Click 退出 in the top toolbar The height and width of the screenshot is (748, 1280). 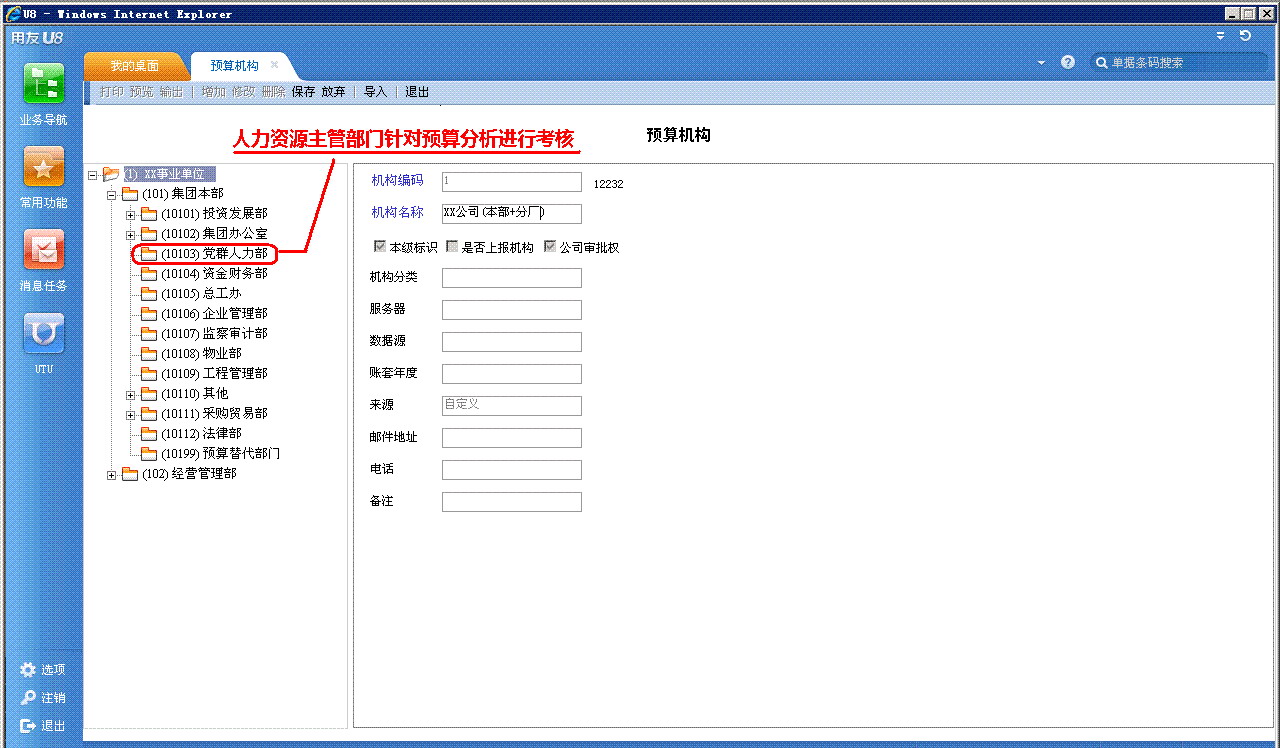pyautogui.click(x=417, y=92)
